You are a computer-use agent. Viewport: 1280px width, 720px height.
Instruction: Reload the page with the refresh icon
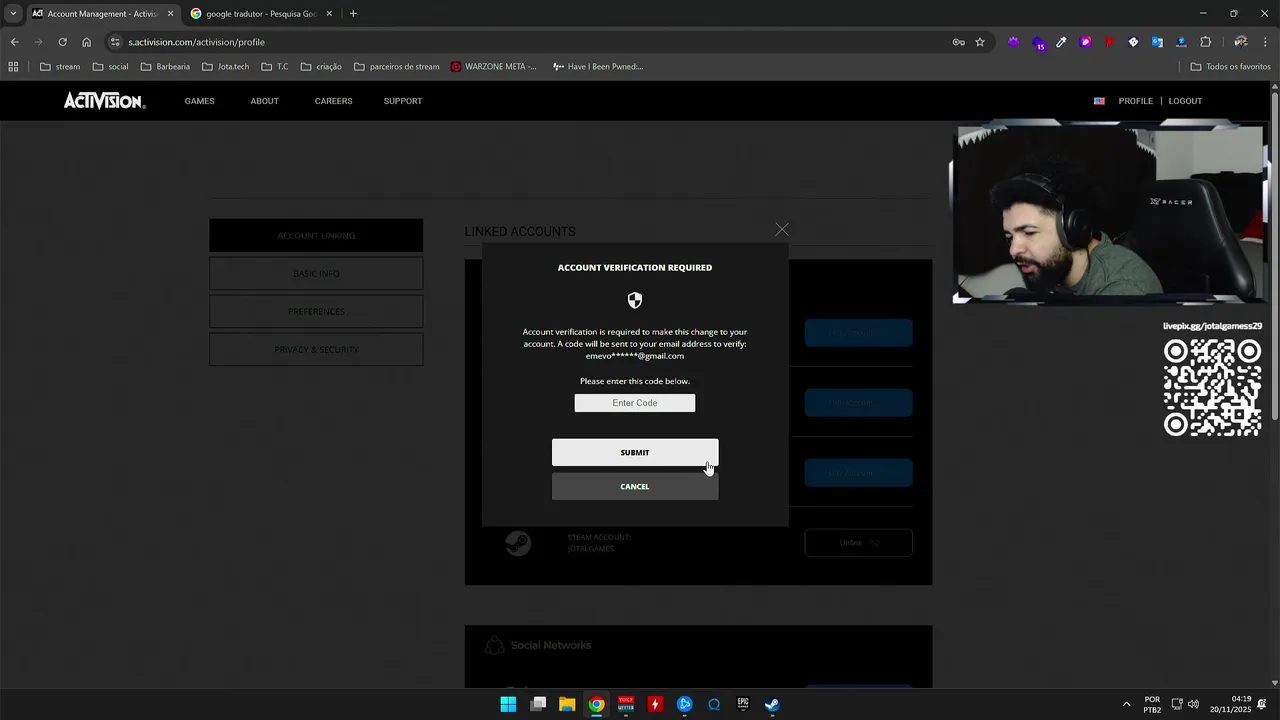click(62, 42)
